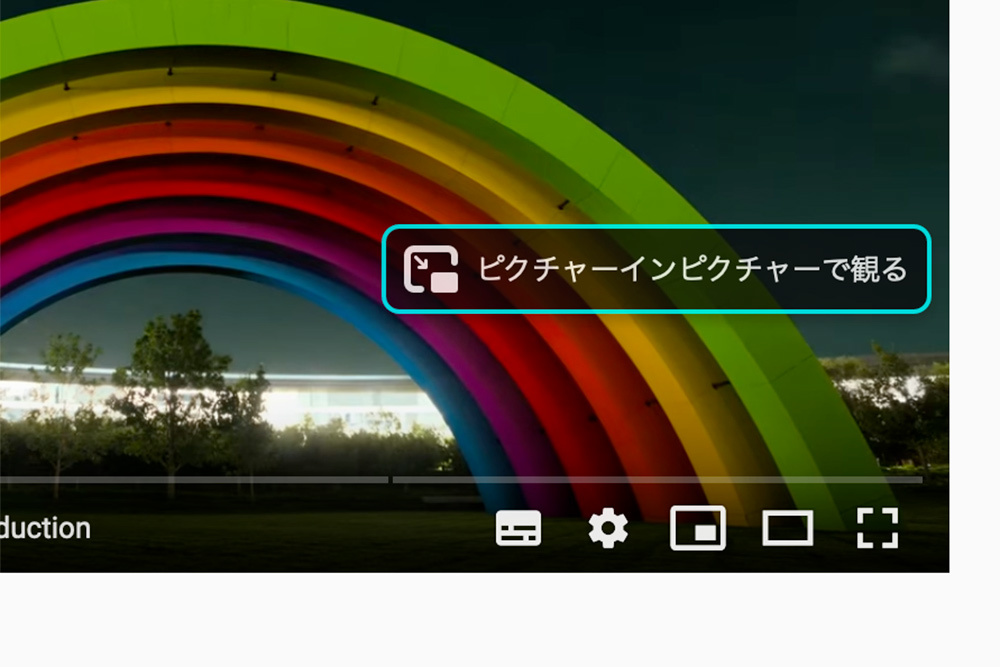Click the ピクチャーインピクチャーで観る button

[x=656, y=269]
